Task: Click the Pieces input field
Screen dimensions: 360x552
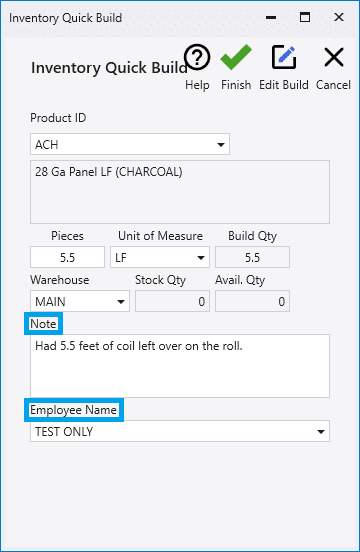Action: click(67, 257)
